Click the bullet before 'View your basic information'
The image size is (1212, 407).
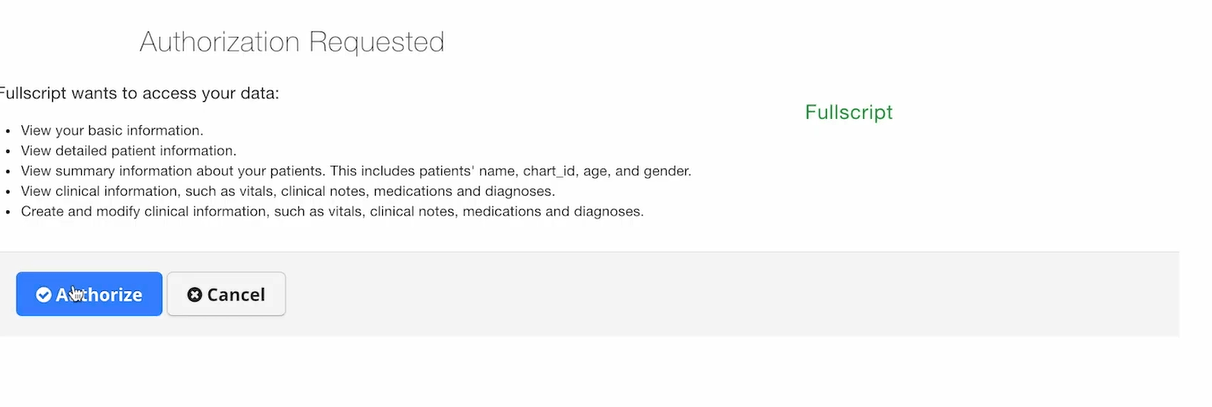(x=8, y=131)
